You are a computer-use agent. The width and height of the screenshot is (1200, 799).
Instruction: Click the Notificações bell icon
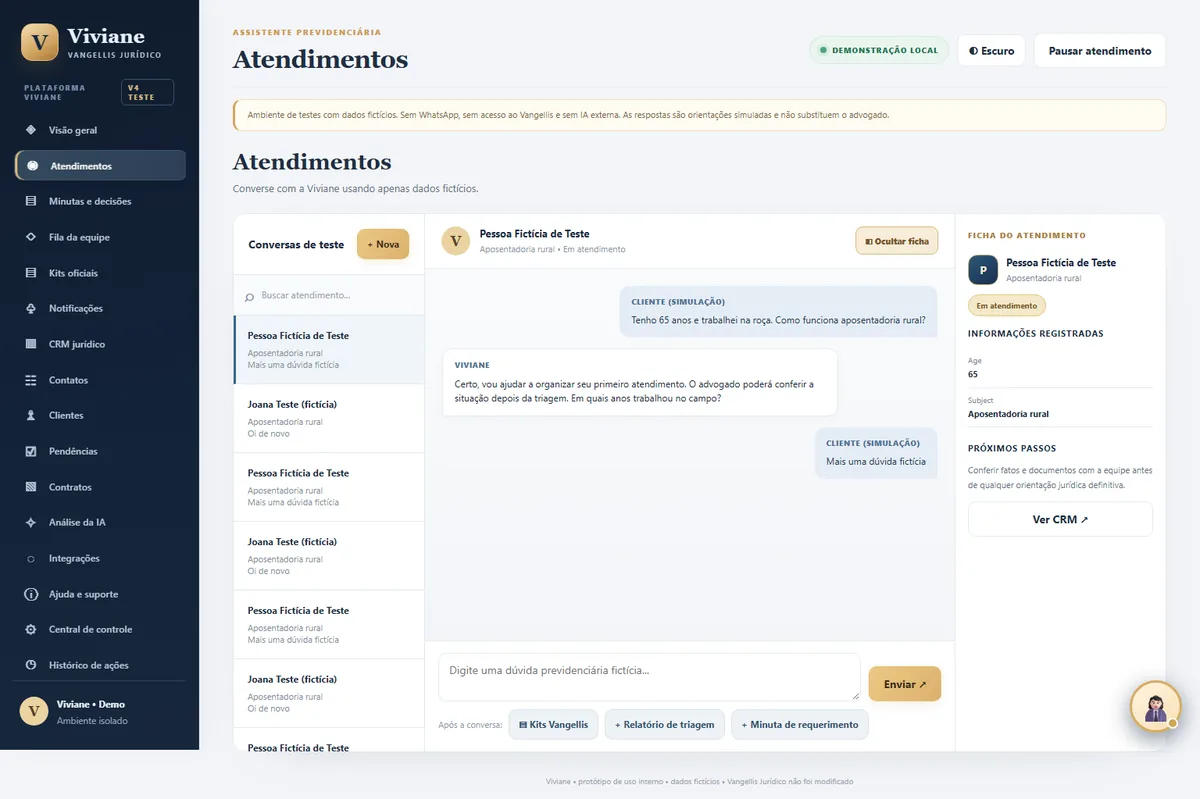tap(31, 308)
